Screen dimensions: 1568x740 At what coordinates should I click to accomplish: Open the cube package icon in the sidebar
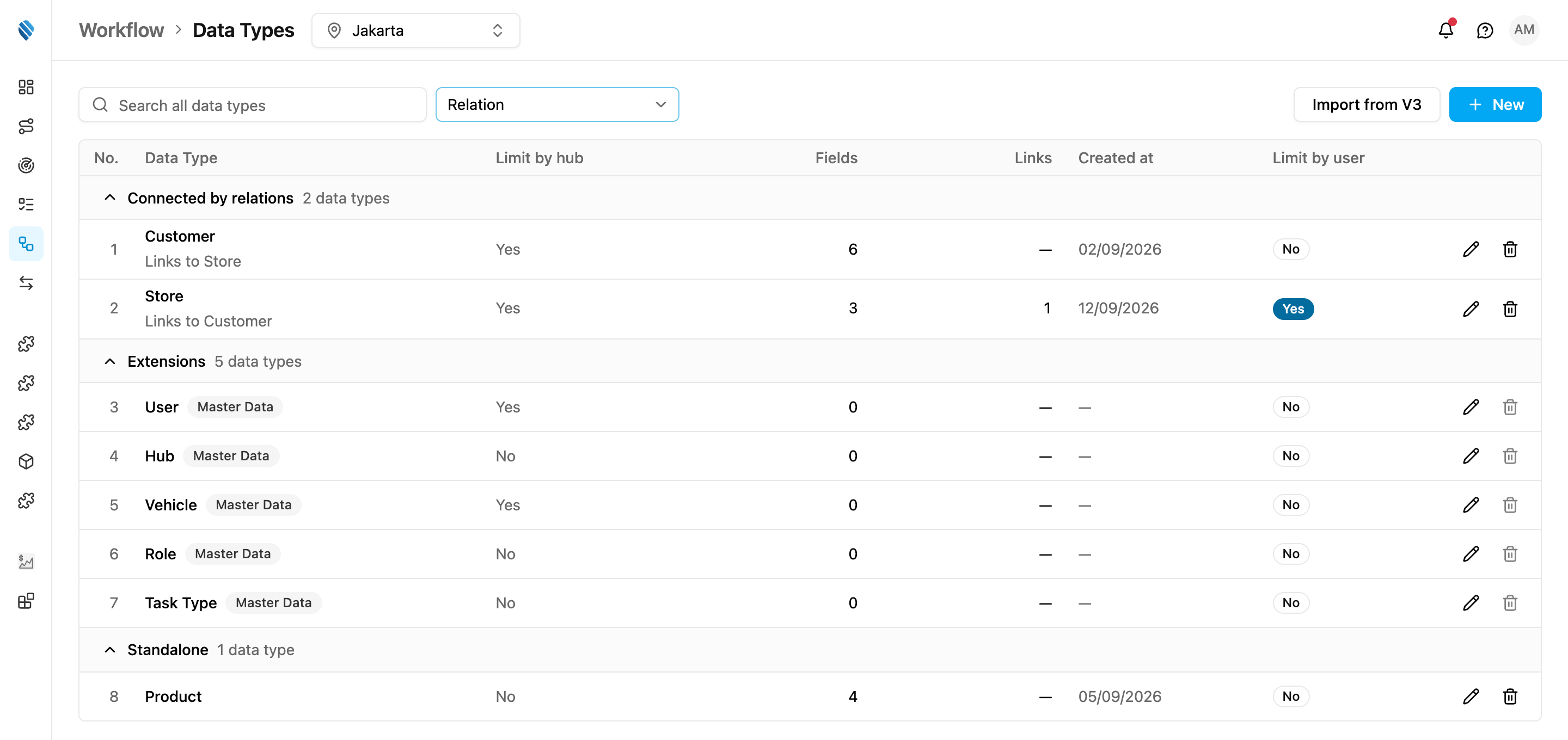pos(26,461)
